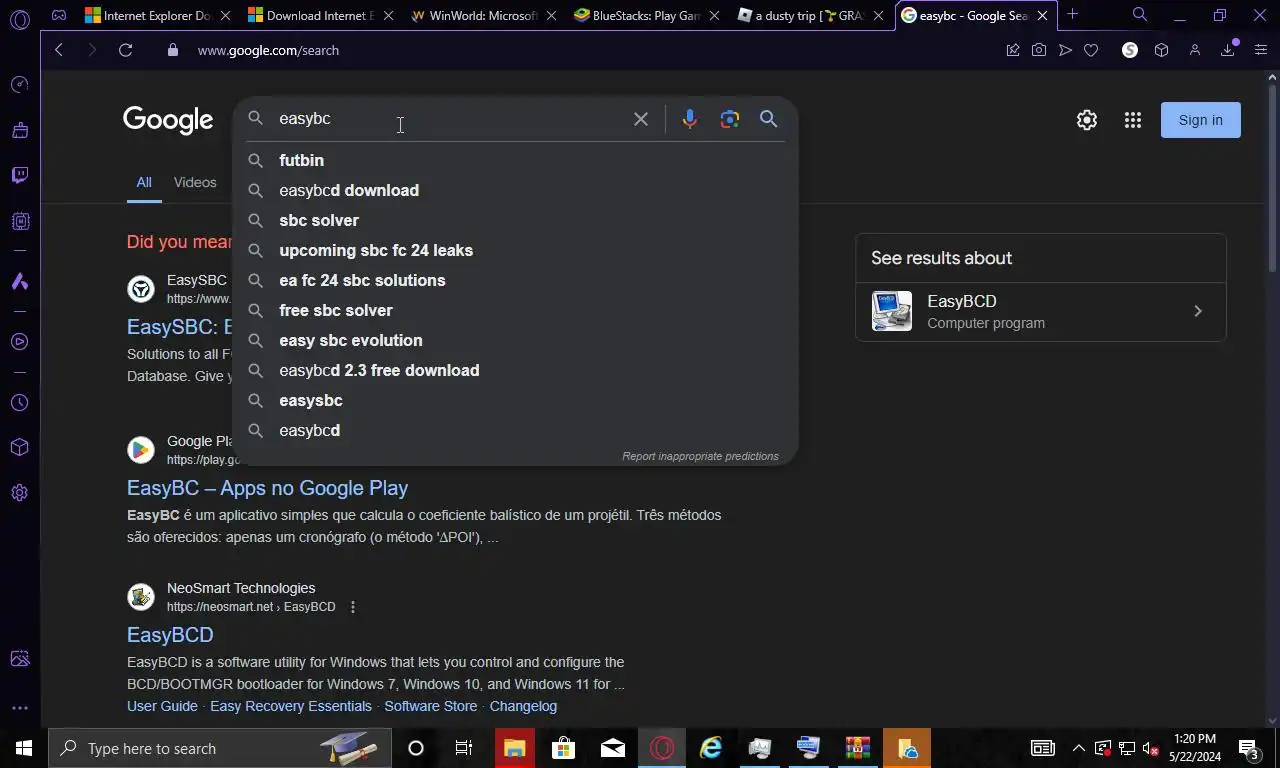Open the sidebar Settings gear

(x=19, y=492)
